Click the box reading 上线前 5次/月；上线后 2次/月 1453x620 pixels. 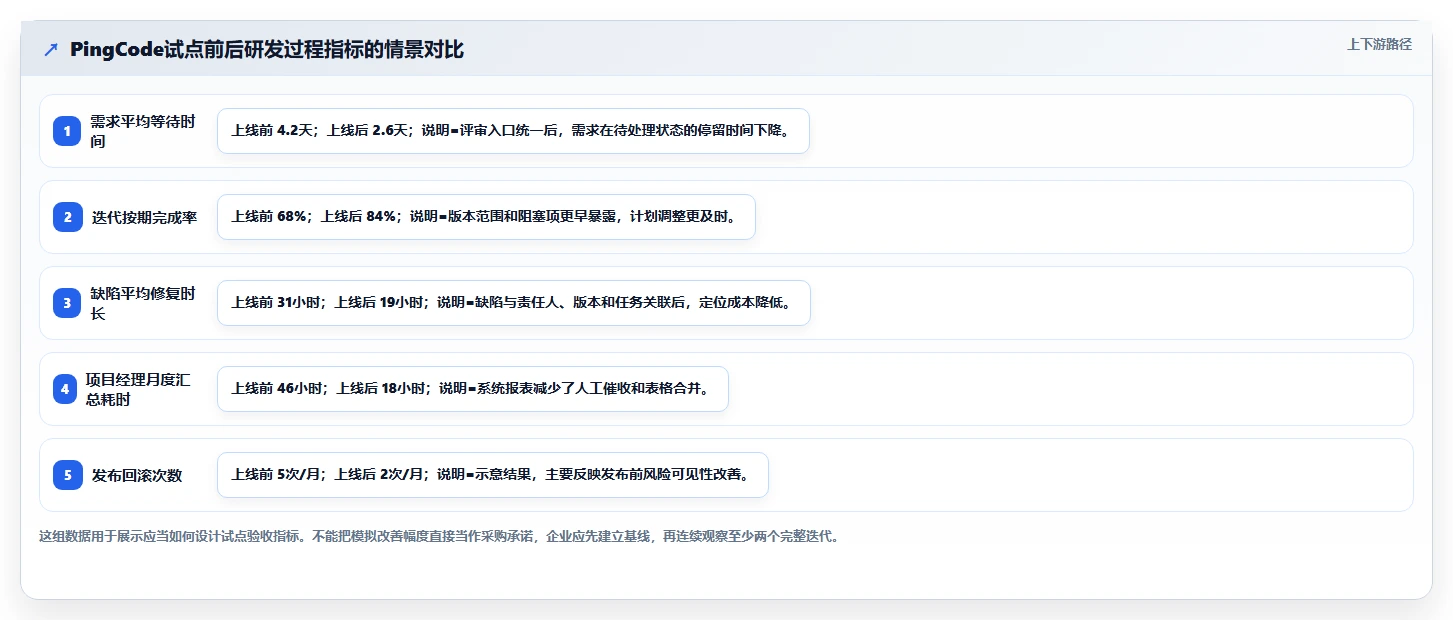tap(493, 475)
